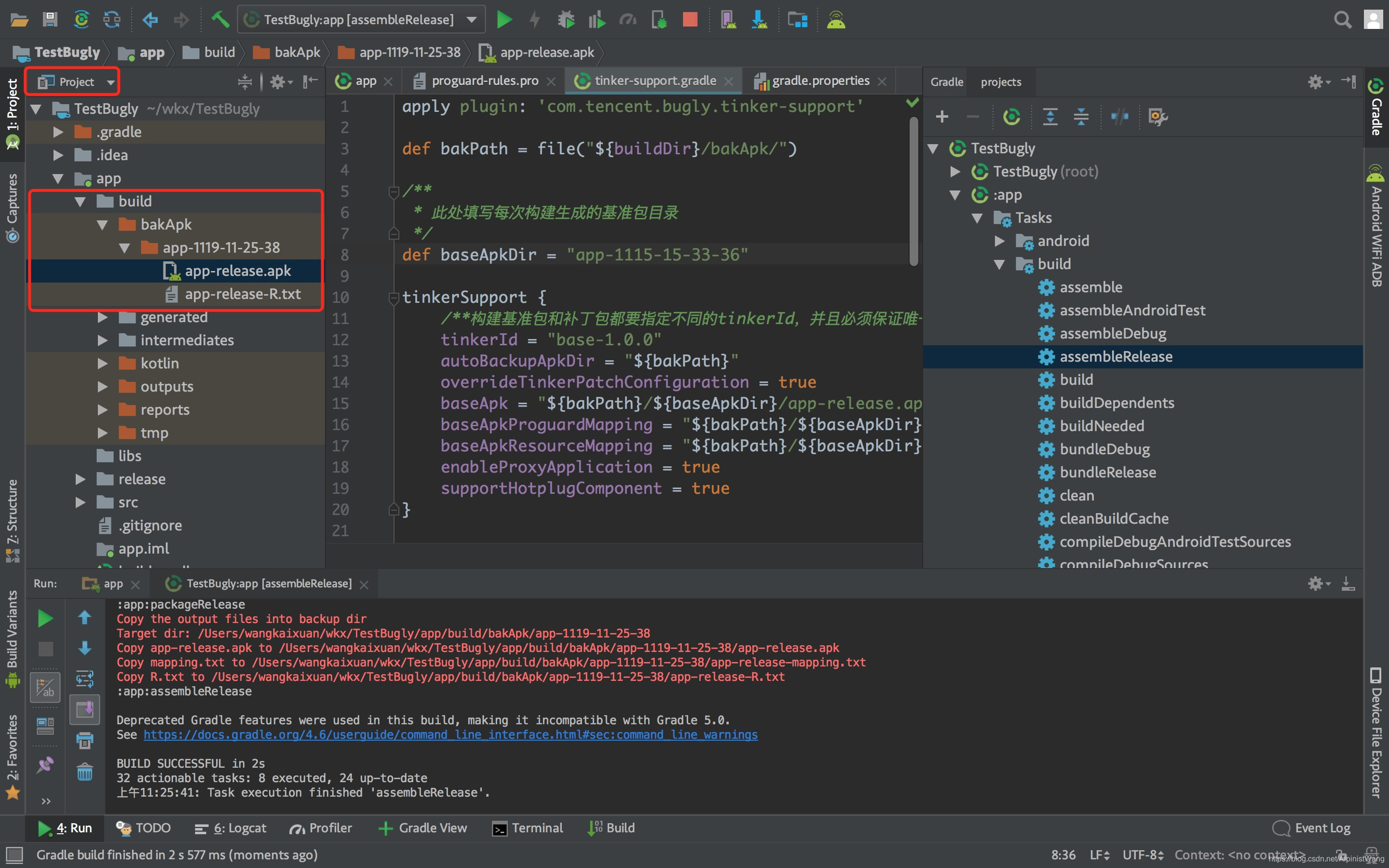Screen dimensions: 1389x868
Task: Collapse the bakApk folder
Action: click(102, 224)
